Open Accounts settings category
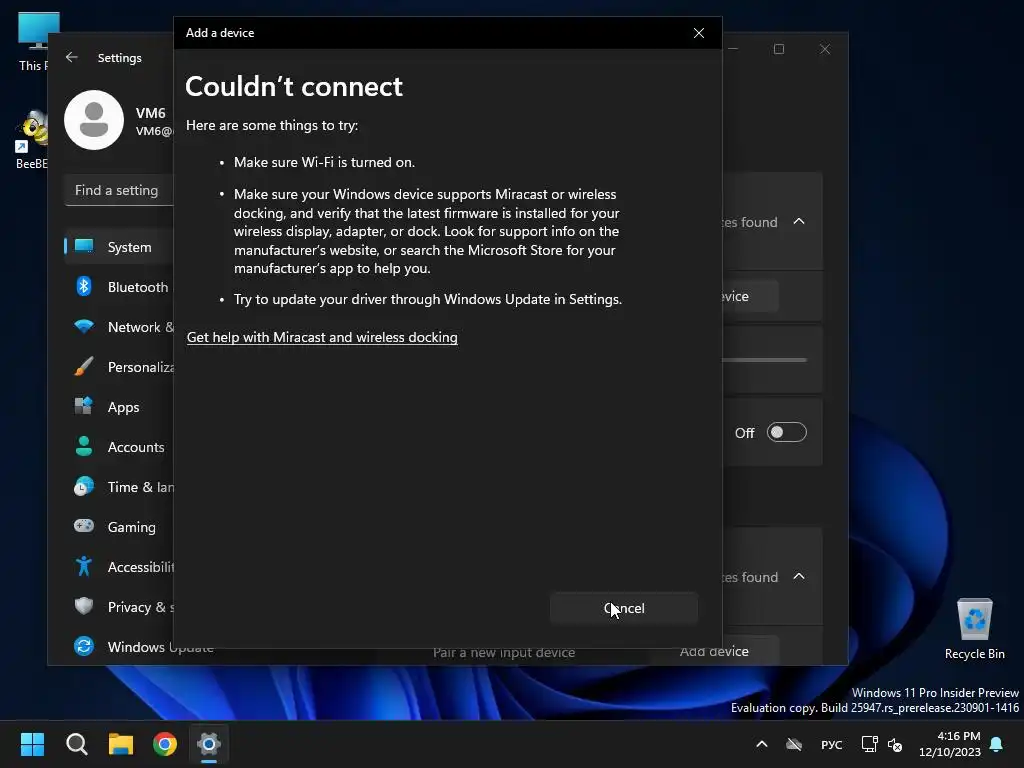 click(120, 447)
